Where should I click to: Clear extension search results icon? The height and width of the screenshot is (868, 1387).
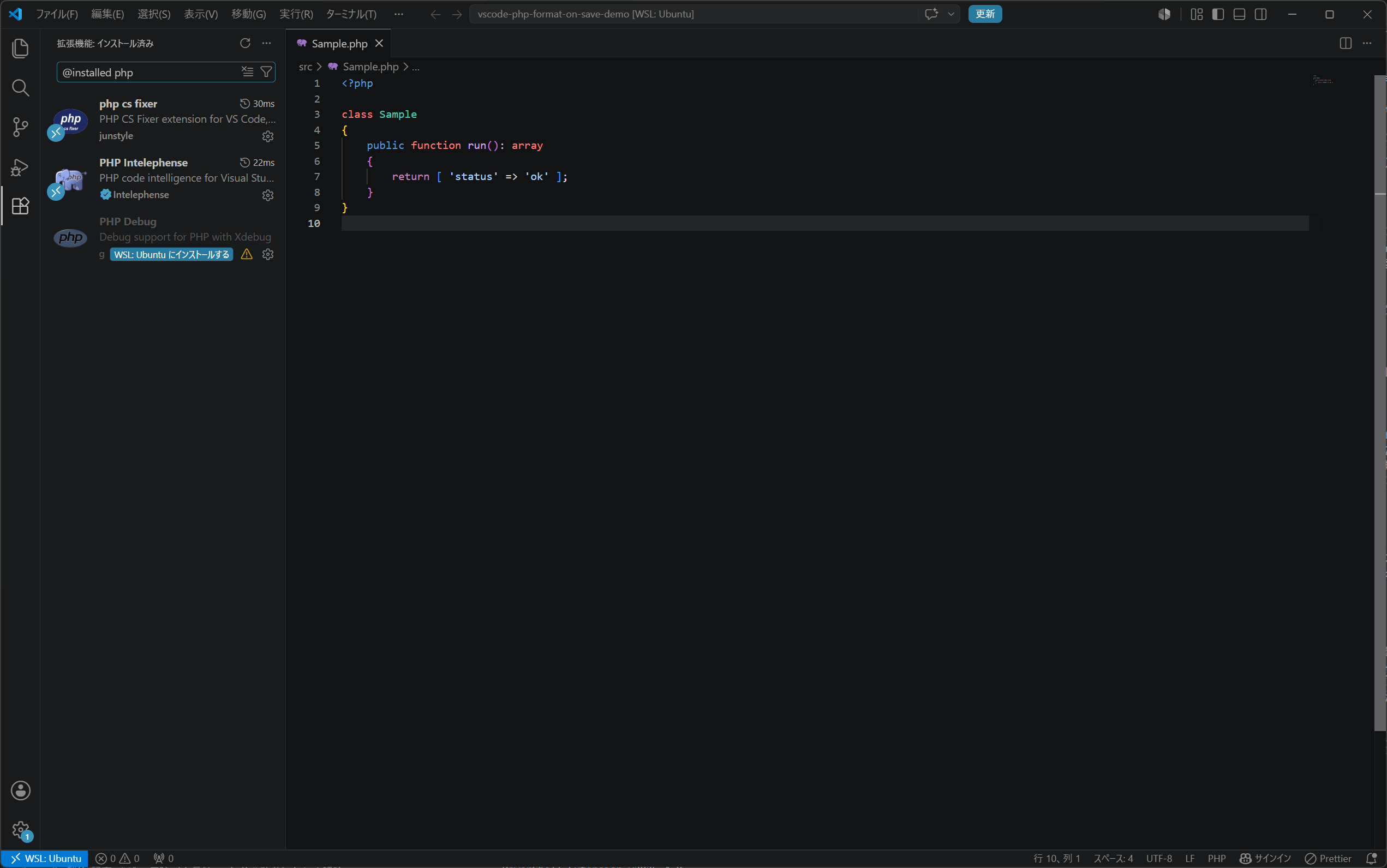[x=247, y=72]
